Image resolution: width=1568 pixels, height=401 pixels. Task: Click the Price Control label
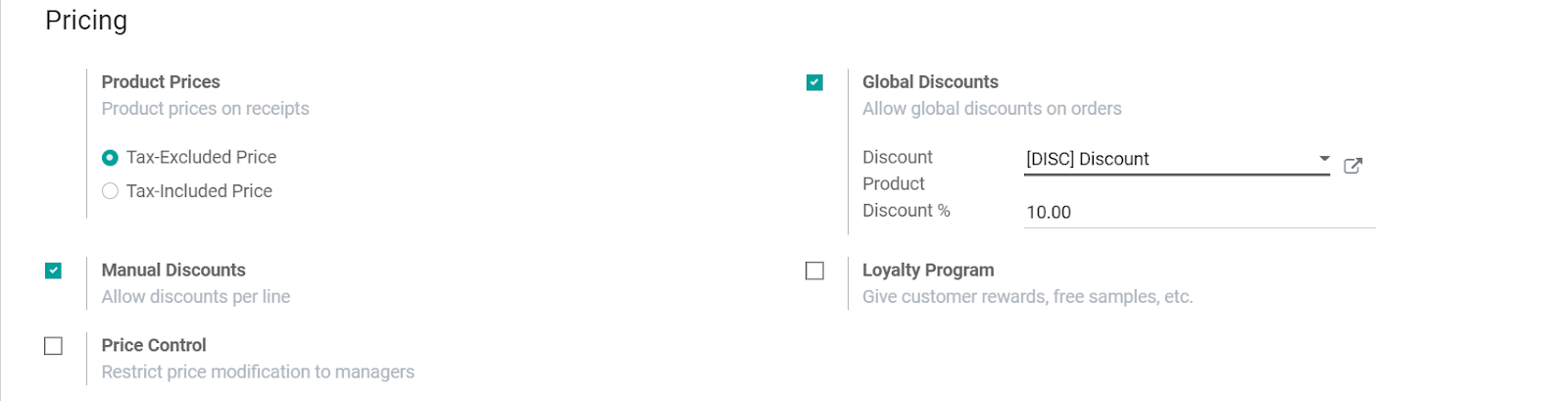[x=154, y=346]
